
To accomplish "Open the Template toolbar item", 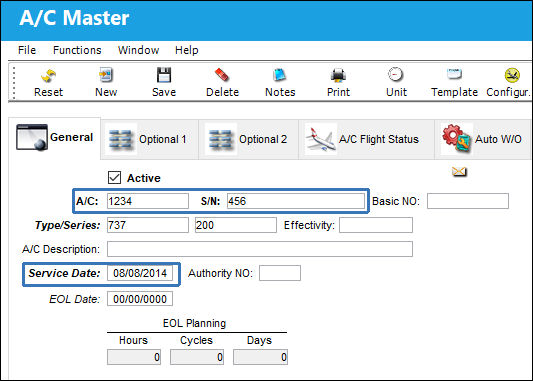I will coord(454,74).
